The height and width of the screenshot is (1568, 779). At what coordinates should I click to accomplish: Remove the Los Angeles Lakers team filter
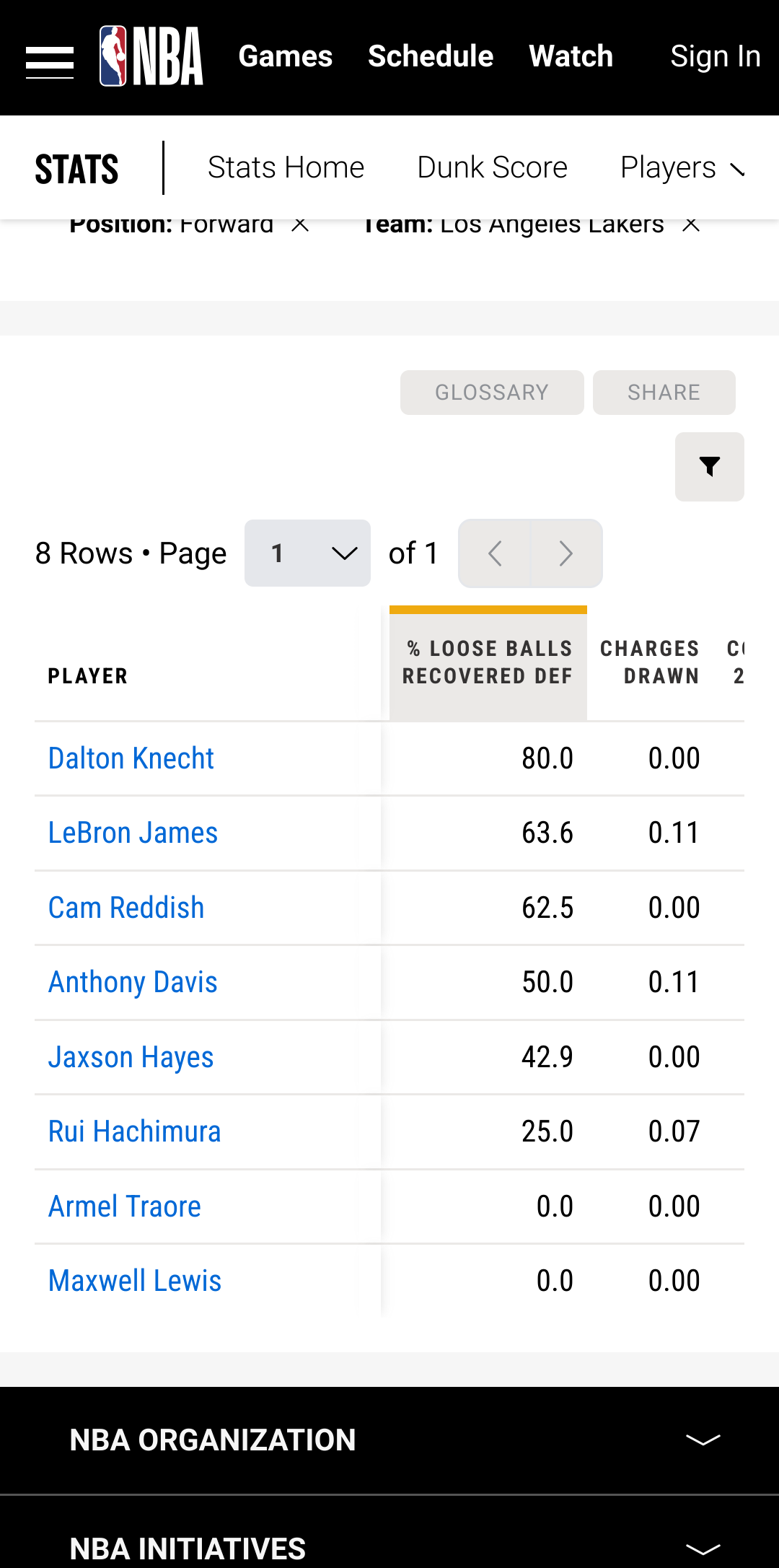[691, 225]
